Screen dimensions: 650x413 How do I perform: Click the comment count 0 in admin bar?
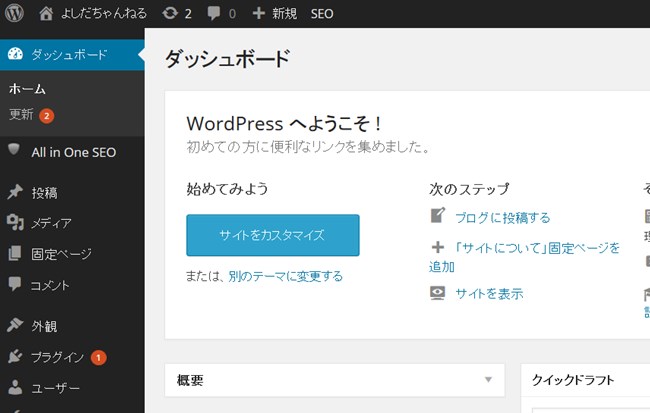(232, 14)
